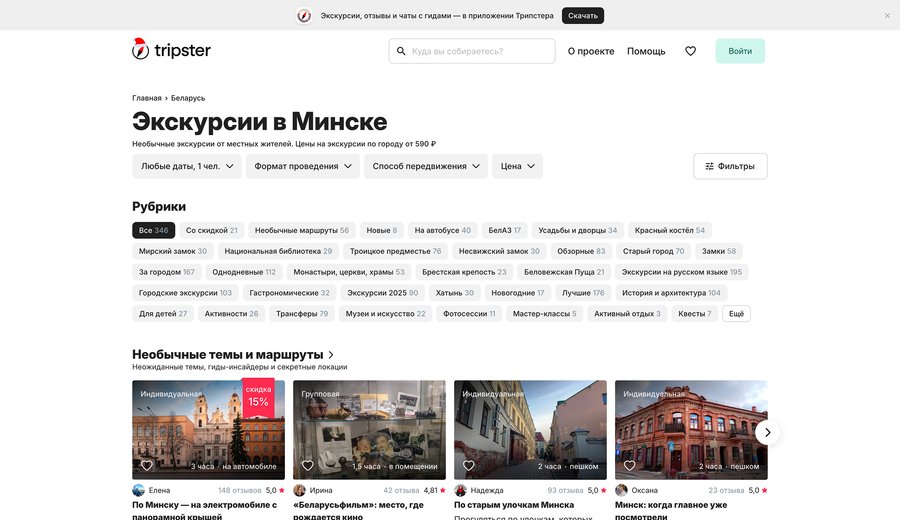Close the app promo banner
900x520 pixels.
(x=887, y=15)
